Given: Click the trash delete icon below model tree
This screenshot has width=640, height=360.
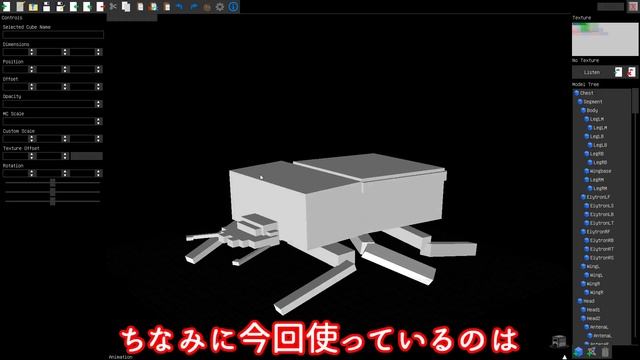Looking at the screenshot, I should pyautogui.click(x=605, y=352).
